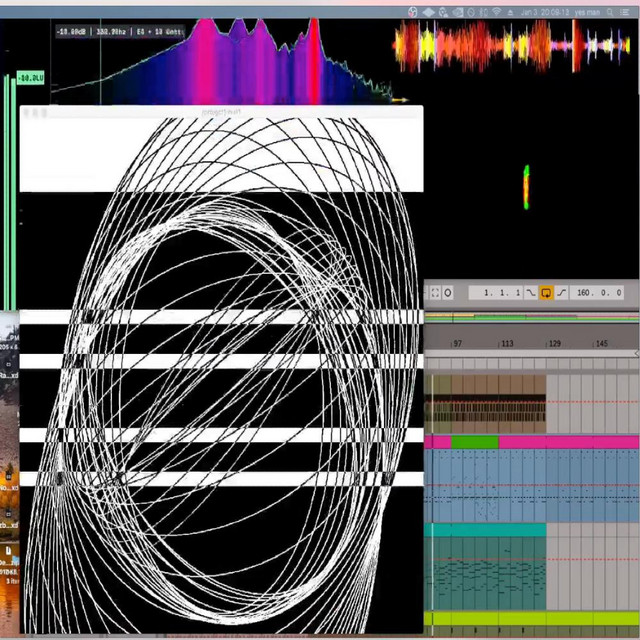640x640 pixels.
Task: Select the loop start position field 1.1.1
Action: 502,293
